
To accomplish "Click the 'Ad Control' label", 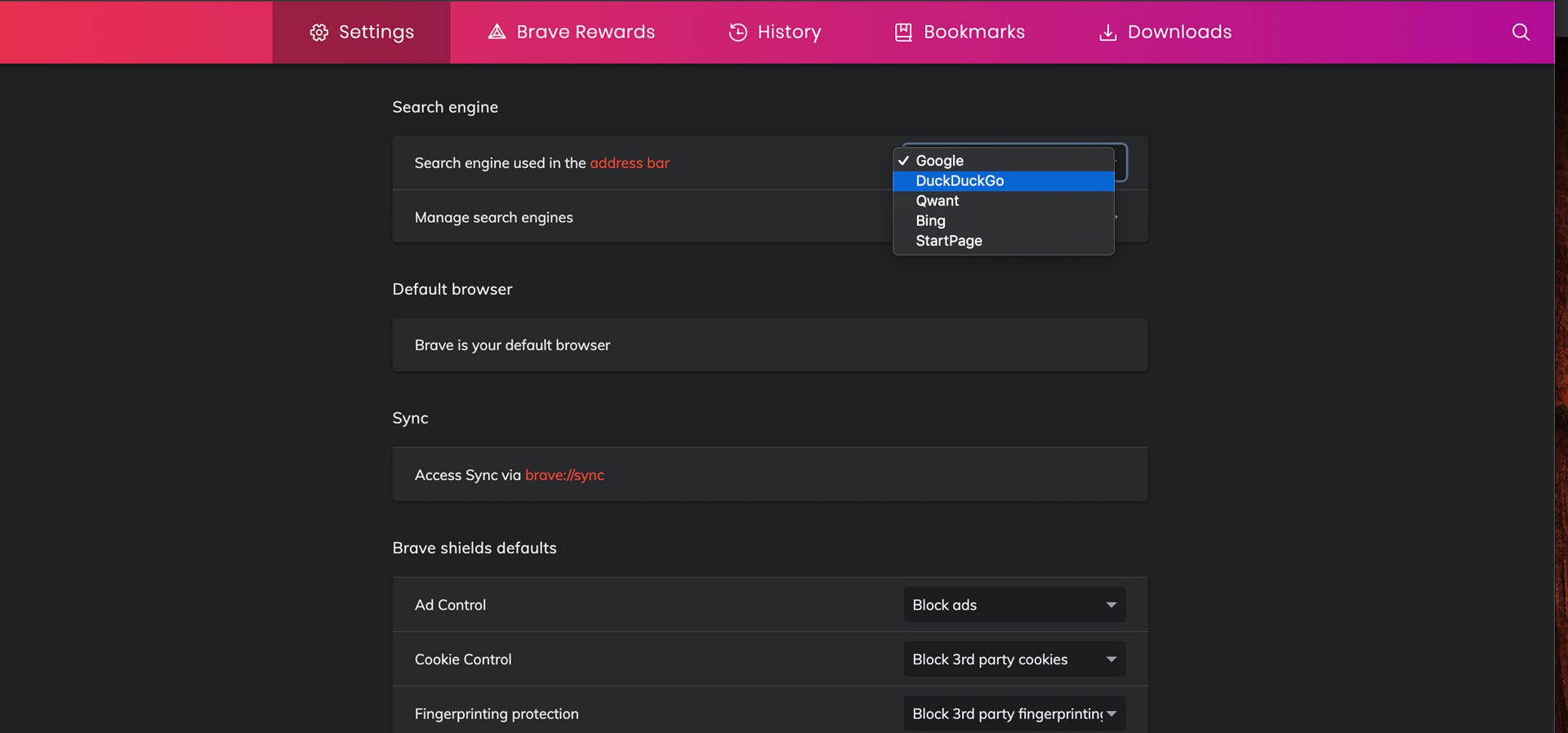I will point(450,605).
